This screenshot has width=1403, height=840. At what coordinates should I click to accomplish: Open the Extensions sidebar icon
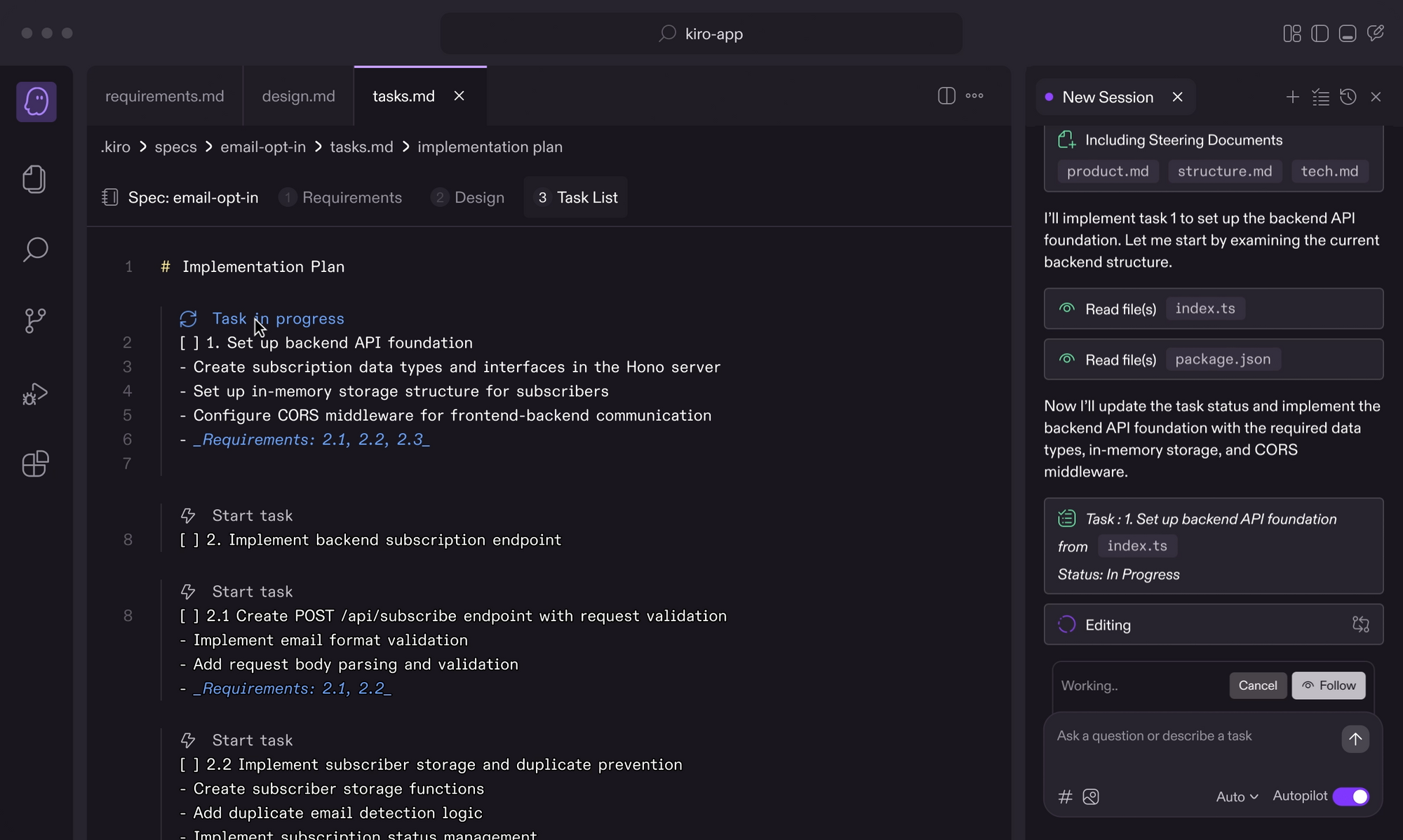pos(35,463)
